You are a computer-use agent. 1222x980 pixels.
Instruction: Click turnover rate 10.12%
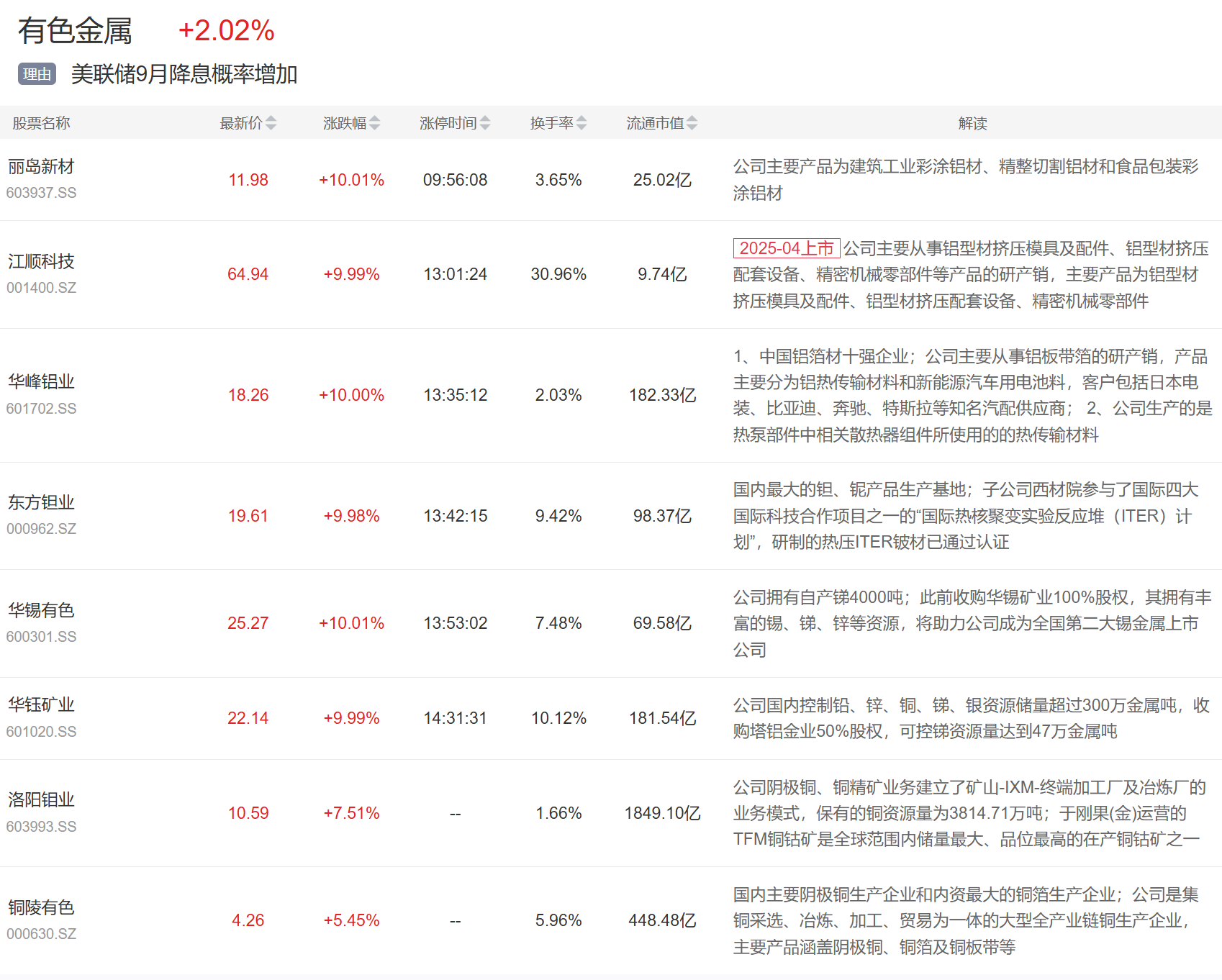coord(558,718)
